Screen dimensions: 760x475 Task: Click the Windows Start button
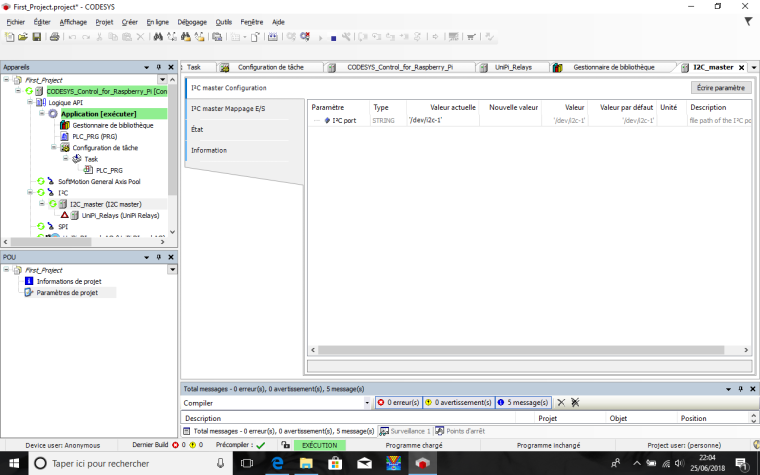click(14, 463)
